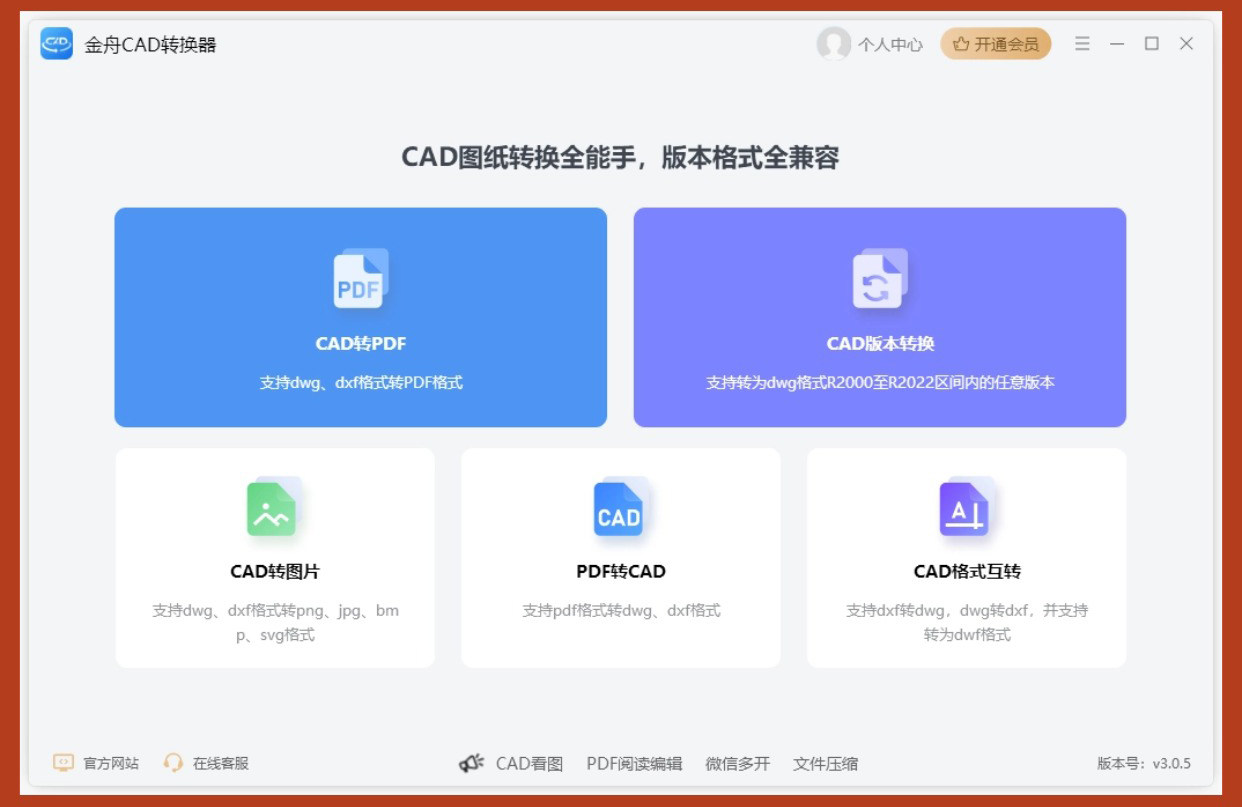The height and width of the screenshot is (807, 1242).
Task: Click the 金舟CAD转换器 app logo icon
Action: click(57, 44)
